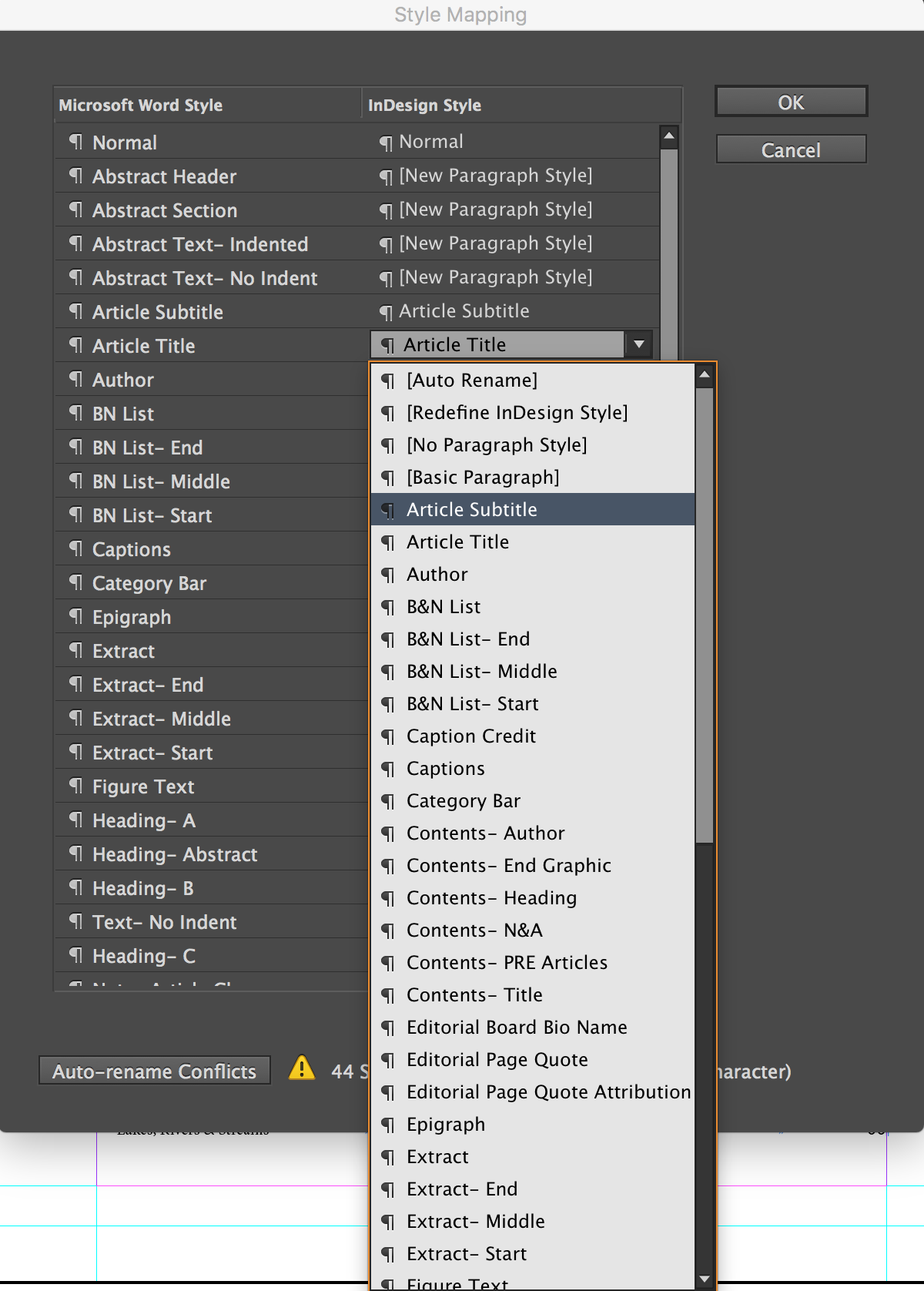
Task: Choose Editorial Page Quote Attribution style
Action: (533, 1091)
